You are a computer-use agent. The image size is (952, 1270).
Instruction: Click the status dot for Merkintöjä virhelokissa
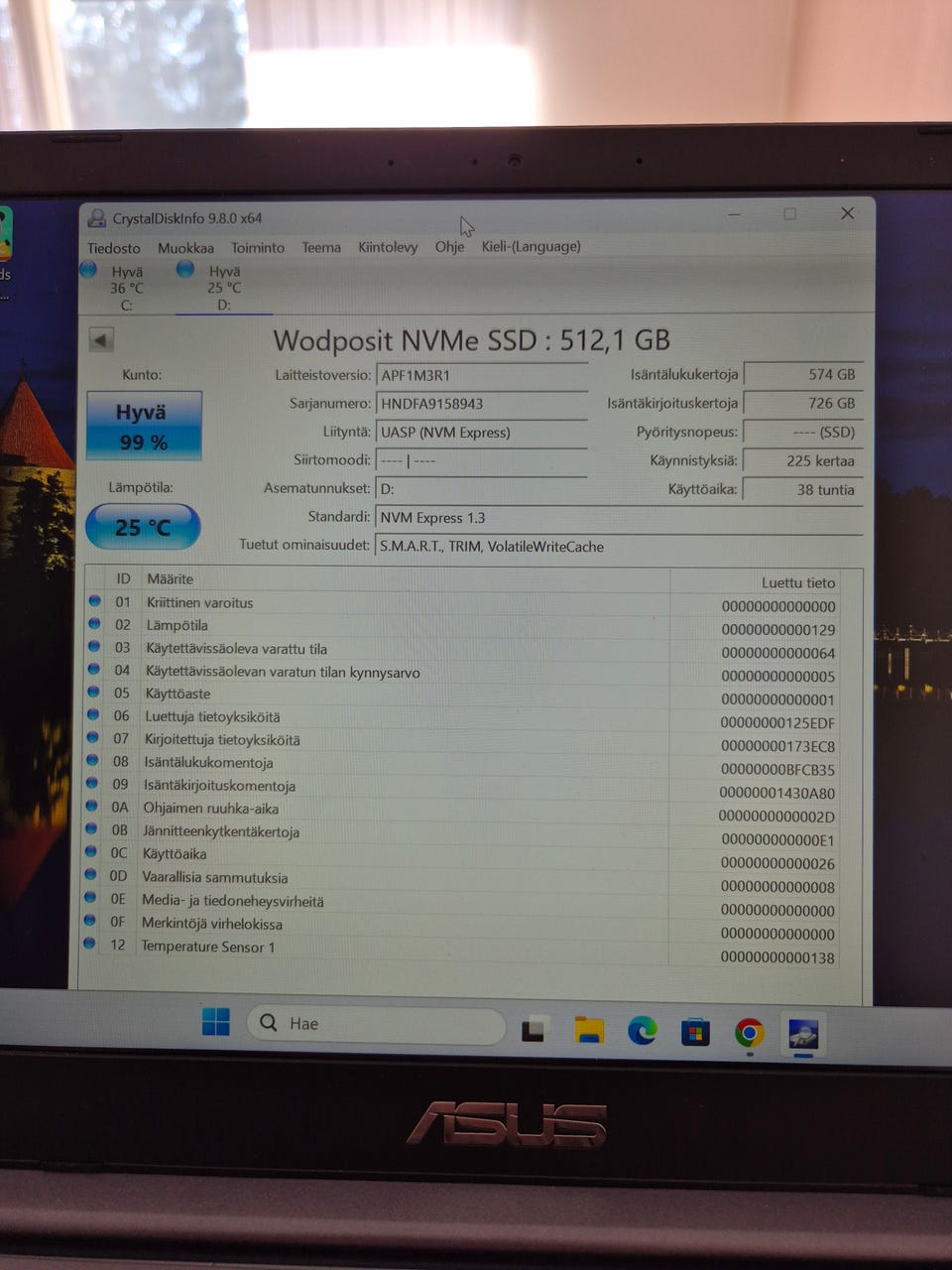point(89,921)
